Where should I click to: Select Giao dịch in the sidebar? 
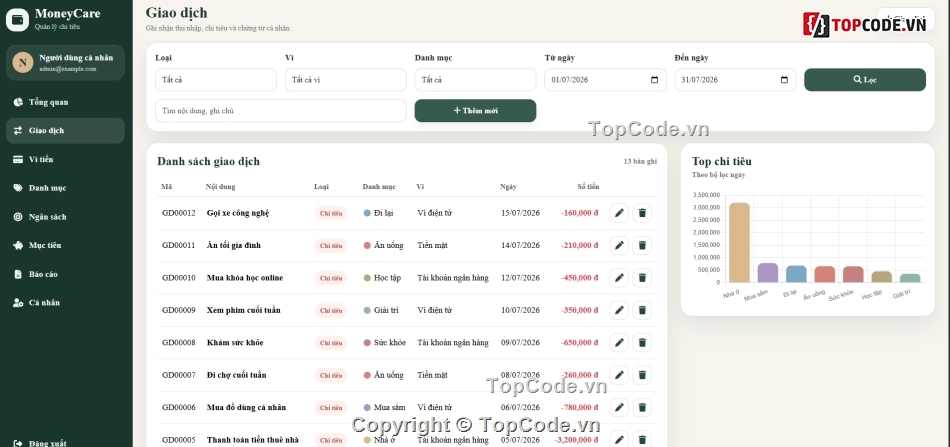[x=65, y=130]
